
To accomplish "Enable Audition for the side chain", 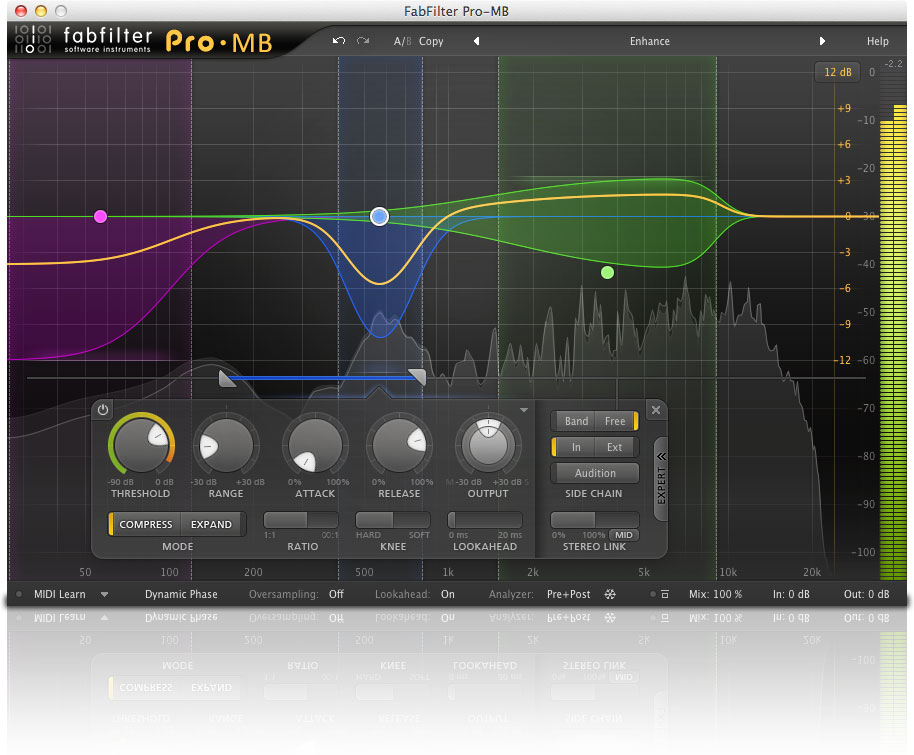I will pos(595,473).
